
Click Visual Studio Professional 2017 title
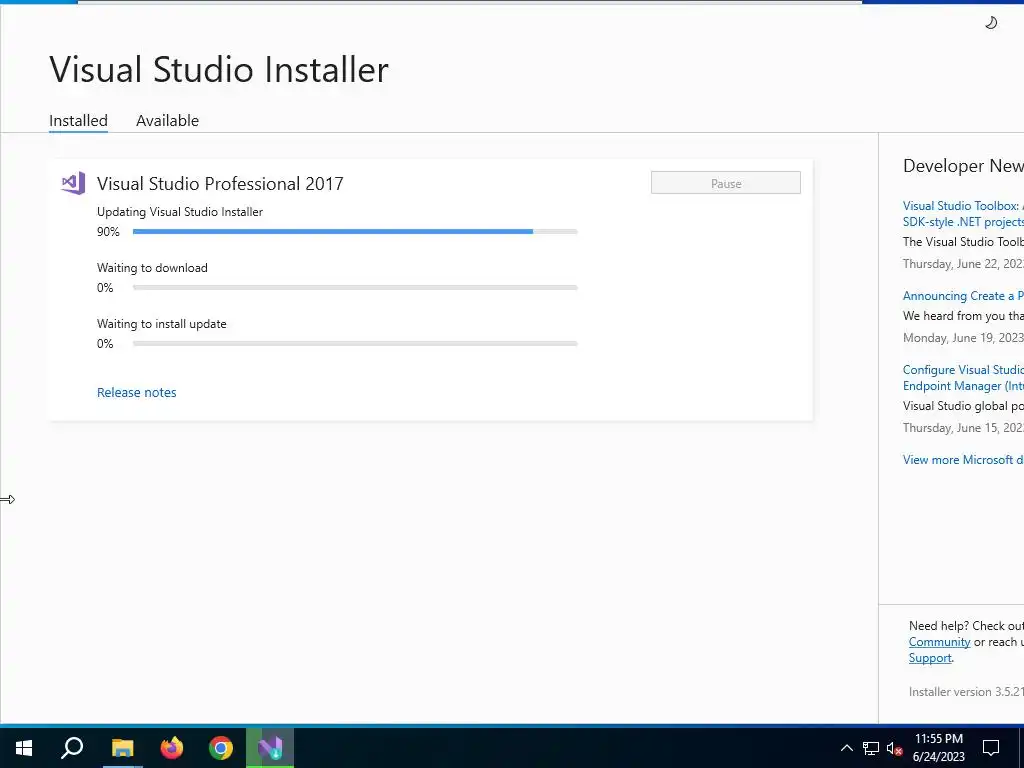coord(220,184)
